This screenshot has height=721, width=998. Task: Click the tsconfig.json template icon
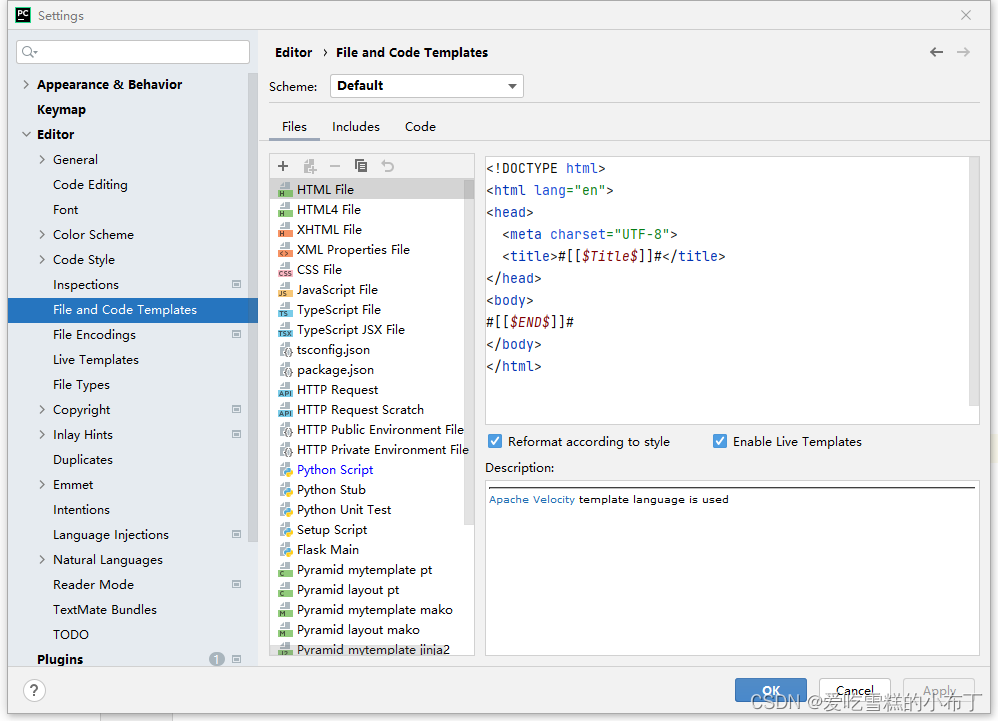286,350
